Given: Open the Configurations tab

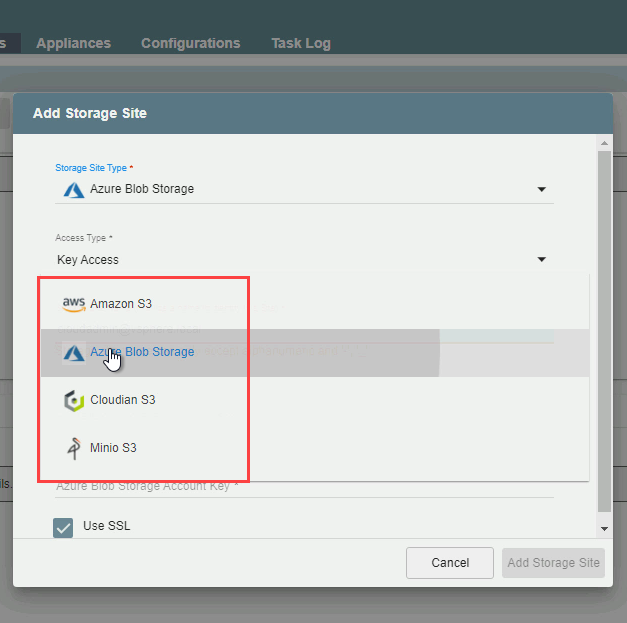Looking at the screenshot, I should coord(190,43).
